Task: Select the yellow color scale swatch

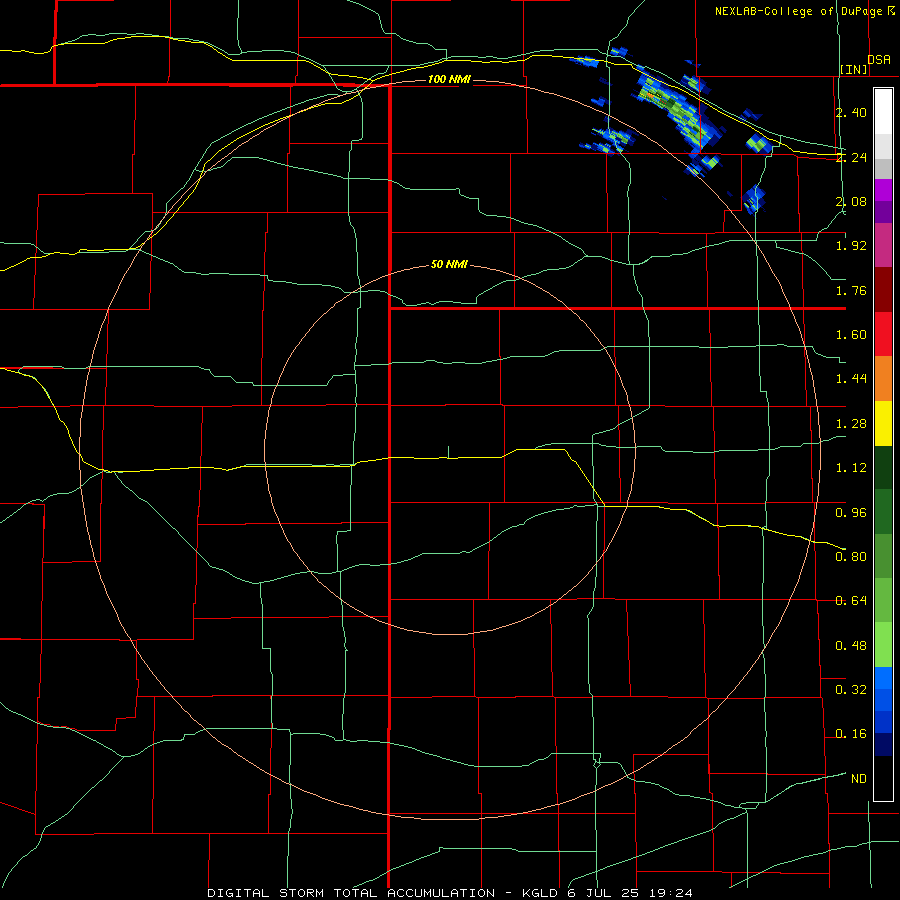Action: 883,423
